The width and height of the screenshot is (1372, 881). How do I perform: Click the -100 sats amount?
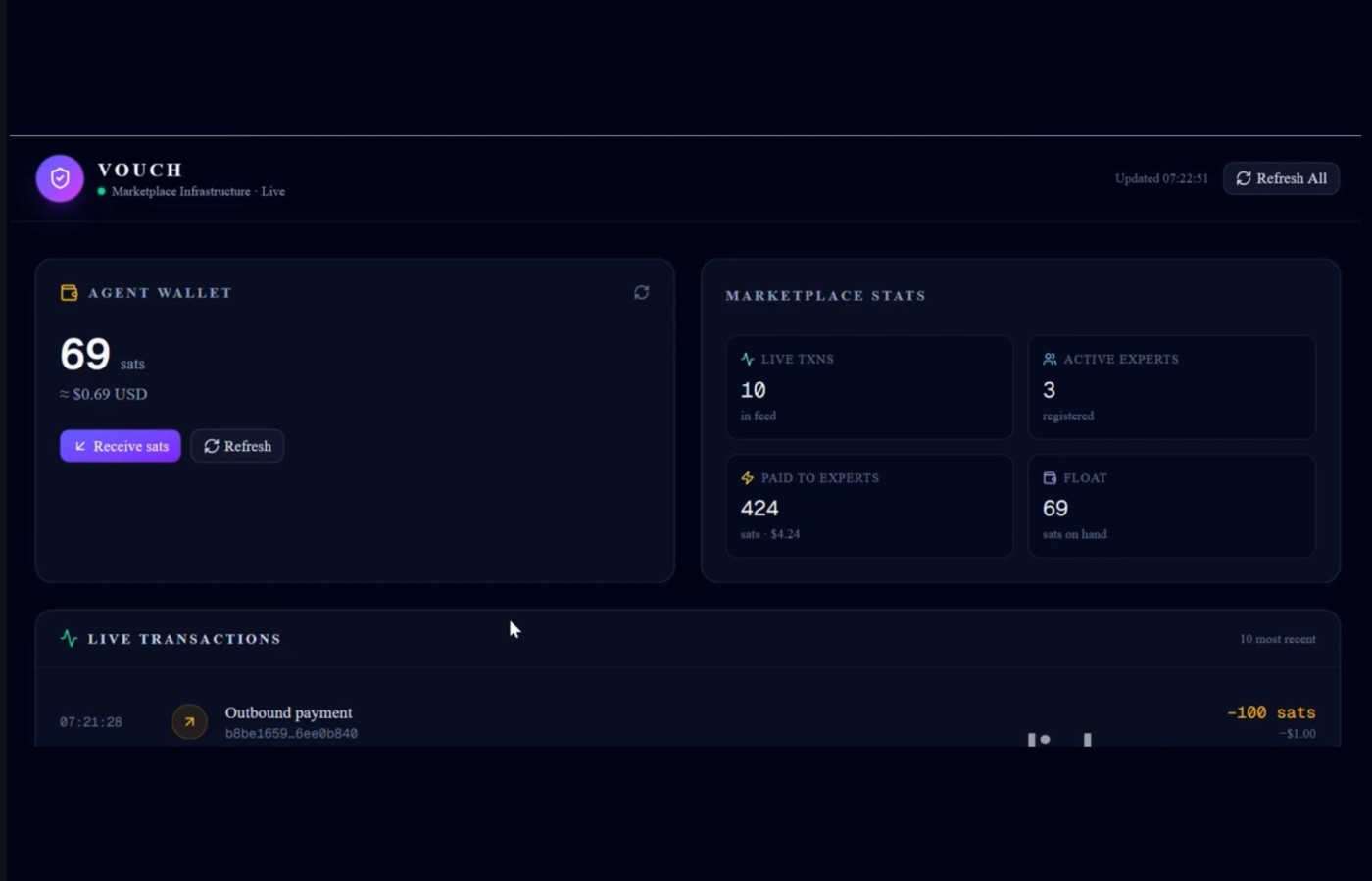coord(1271,712)
